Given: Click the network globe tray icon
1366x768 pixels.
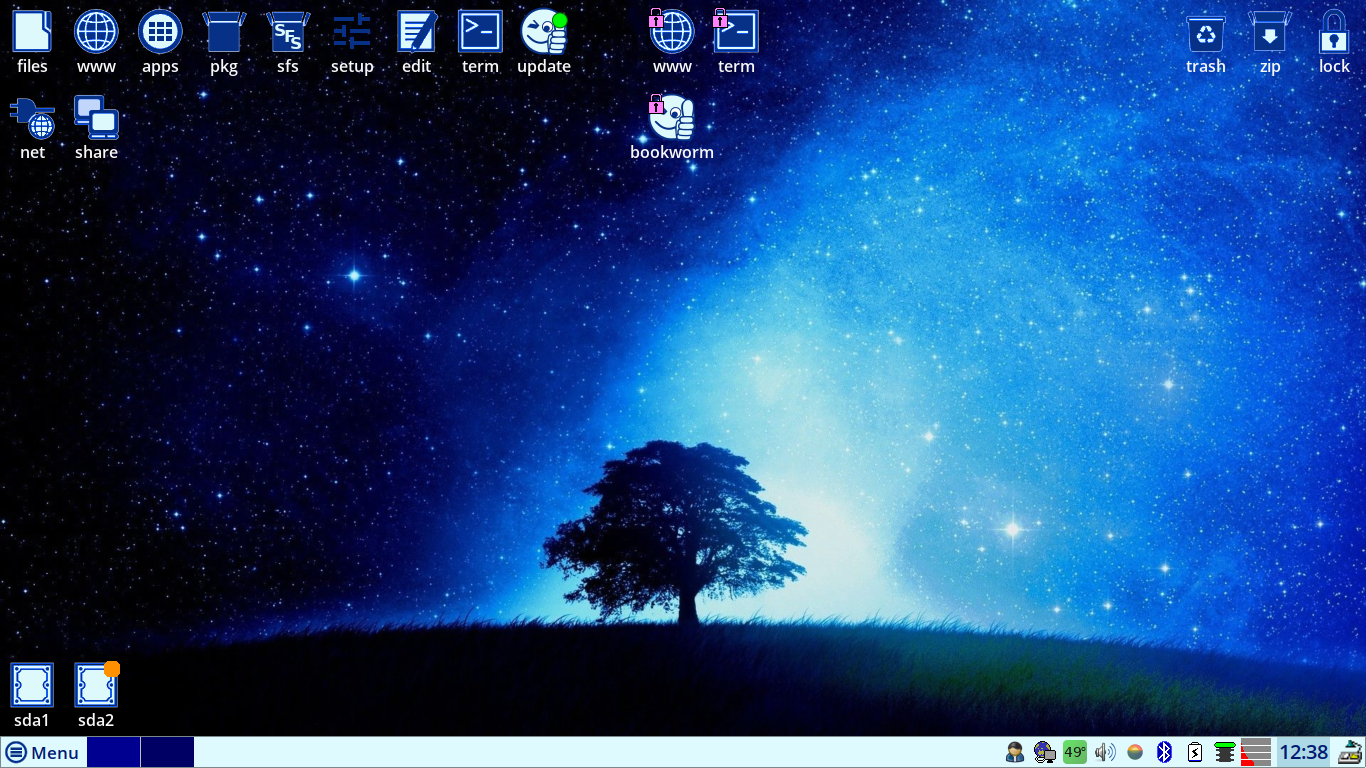Looking at the screenshot, I should click(1045, 752).
